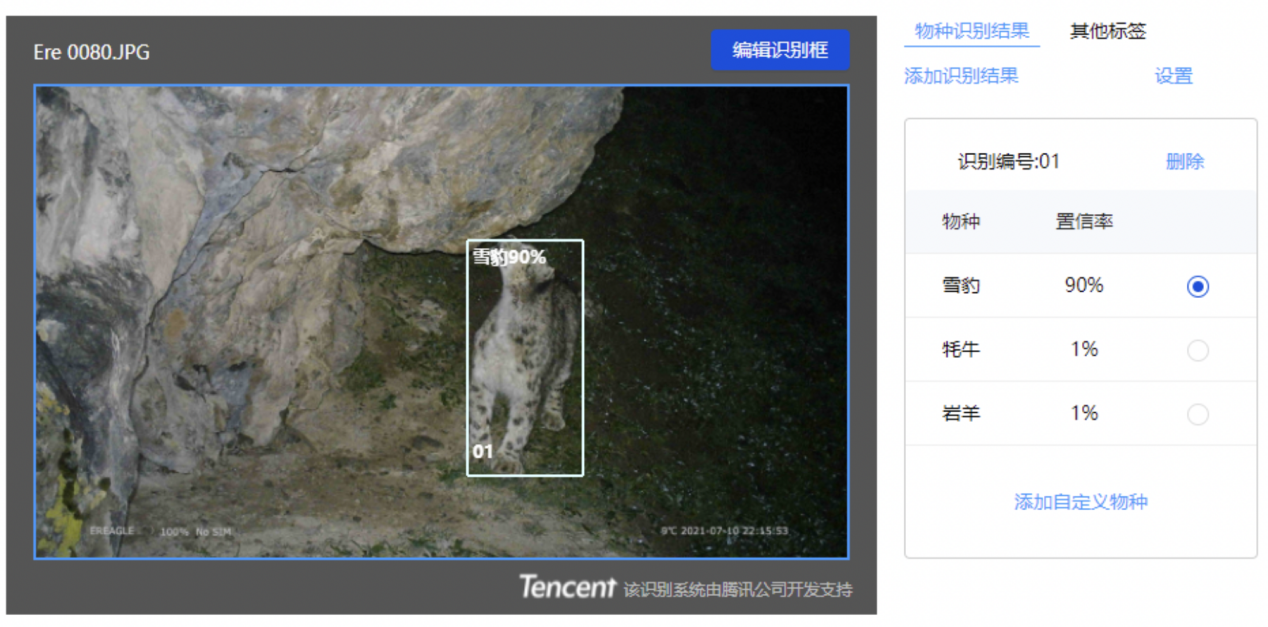
Task: Select the 雪豹 radio button
Action: click(x=1197, y=286)
